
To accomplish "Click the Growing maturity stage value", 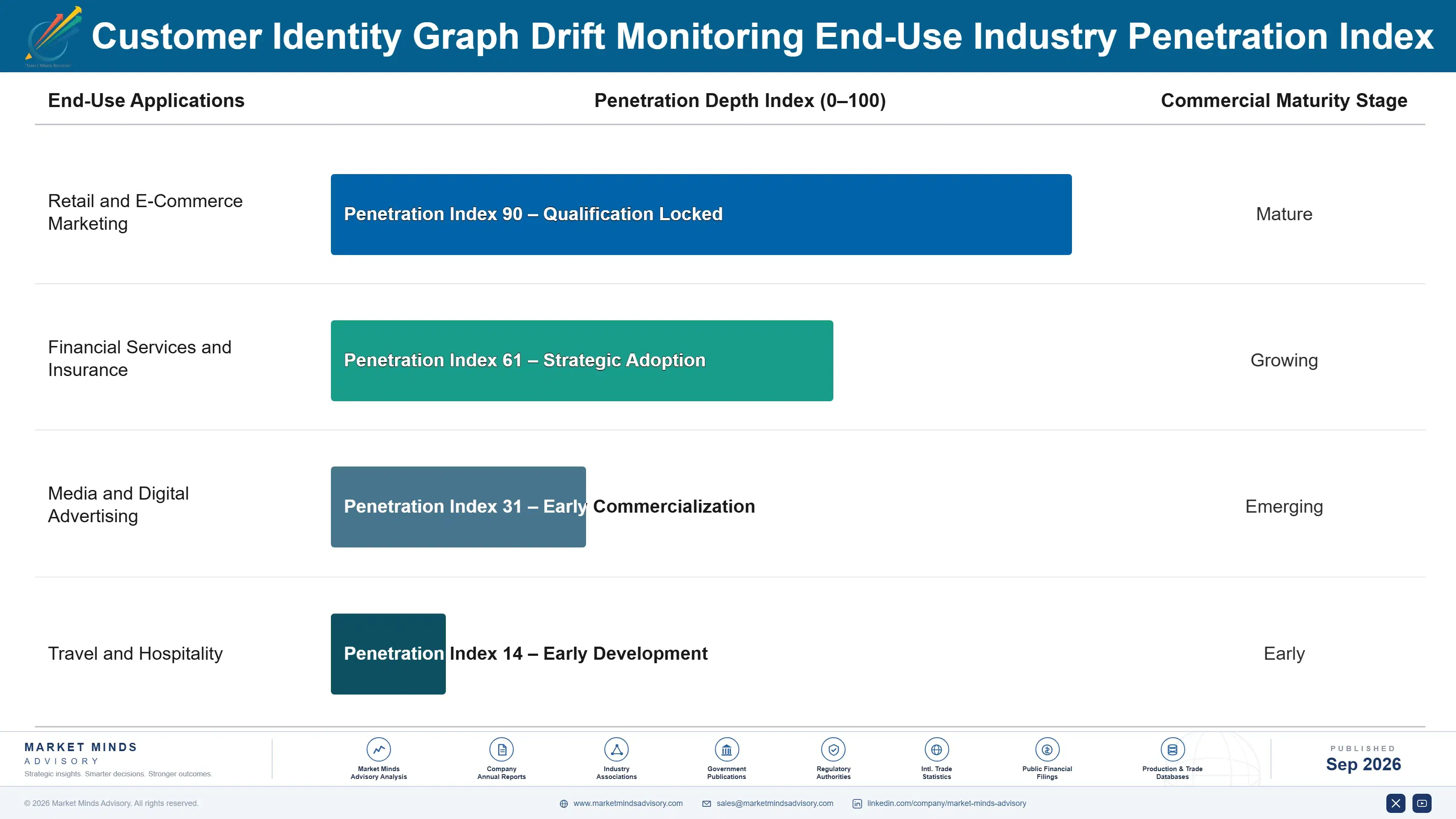I will 1284,360.
